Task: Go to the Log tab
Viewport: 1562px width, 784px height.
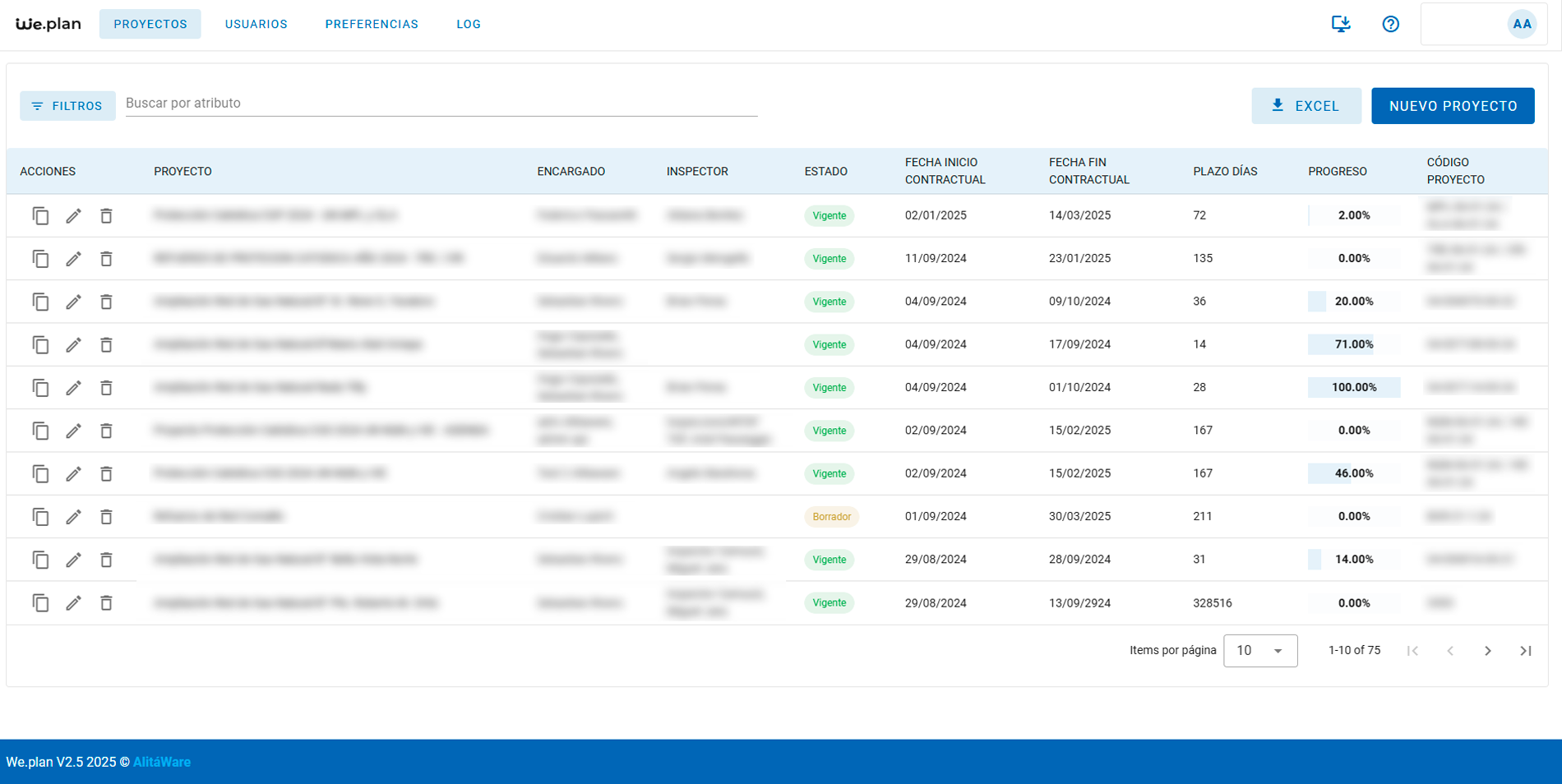Action: point(469,24)
